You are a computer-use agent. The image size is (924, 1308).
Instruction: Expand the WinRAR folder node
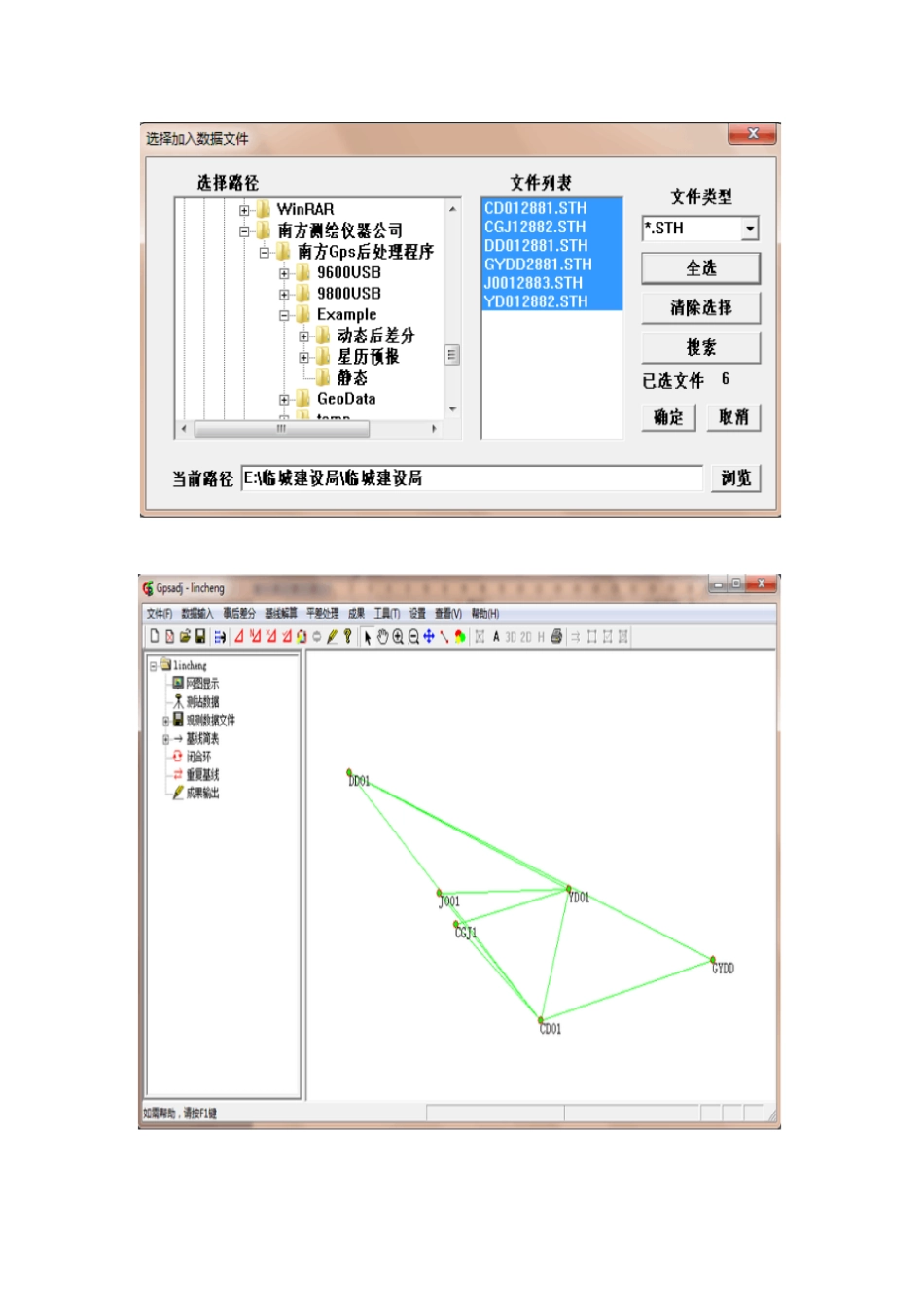point(244,210)
